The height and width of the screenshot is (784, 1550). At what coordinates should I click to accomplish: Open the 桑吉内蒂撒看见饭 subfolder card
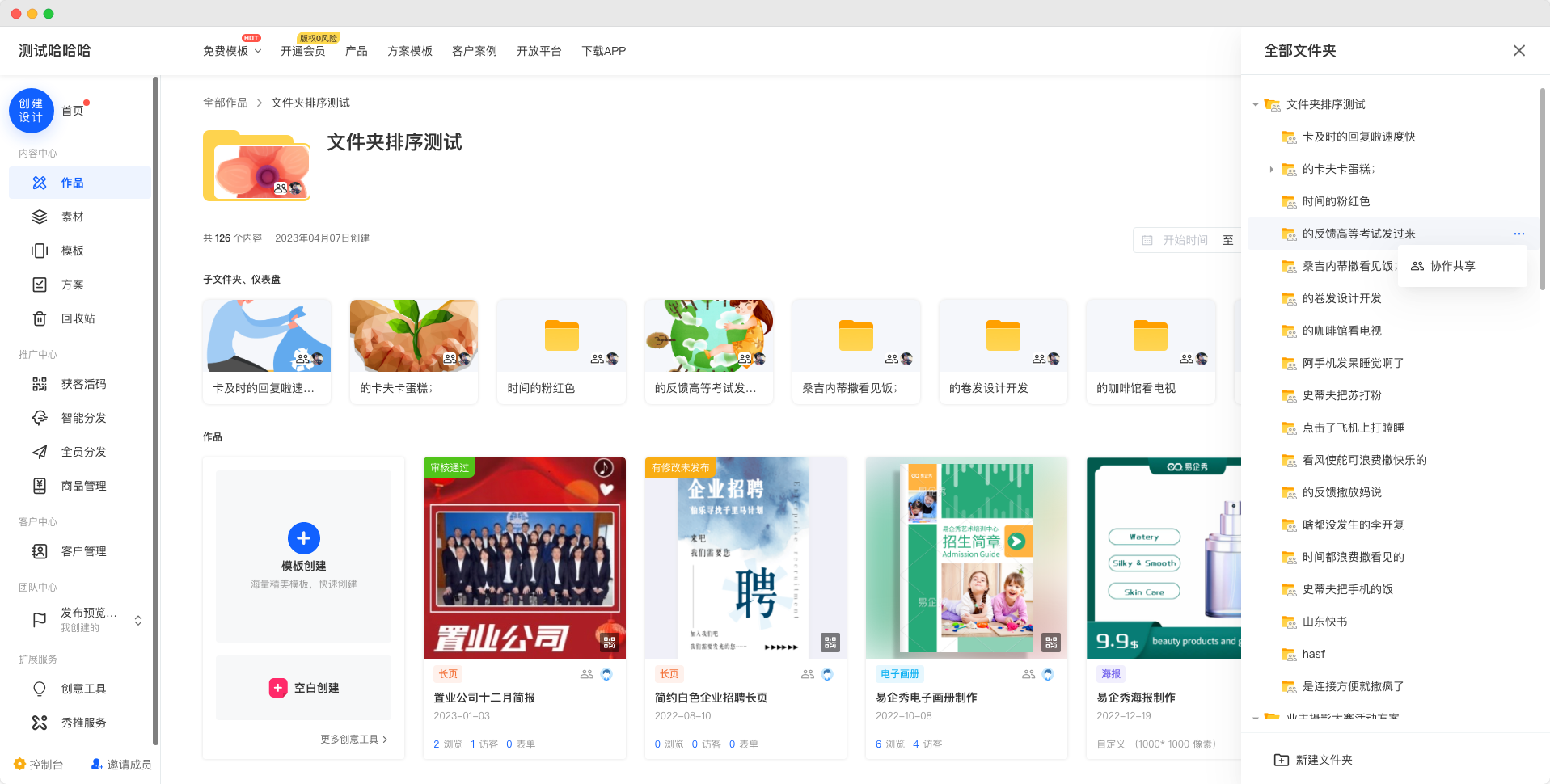[855, 352]
